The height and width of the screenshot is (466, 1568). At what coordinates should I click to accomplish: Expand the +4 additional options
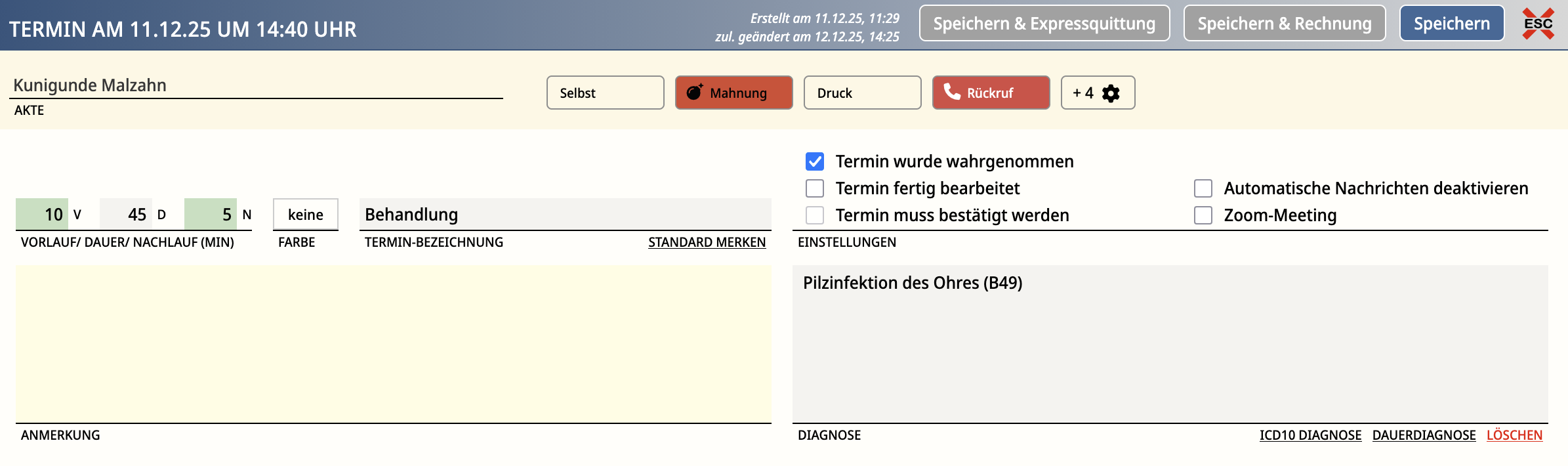(x=1083, y=93)
